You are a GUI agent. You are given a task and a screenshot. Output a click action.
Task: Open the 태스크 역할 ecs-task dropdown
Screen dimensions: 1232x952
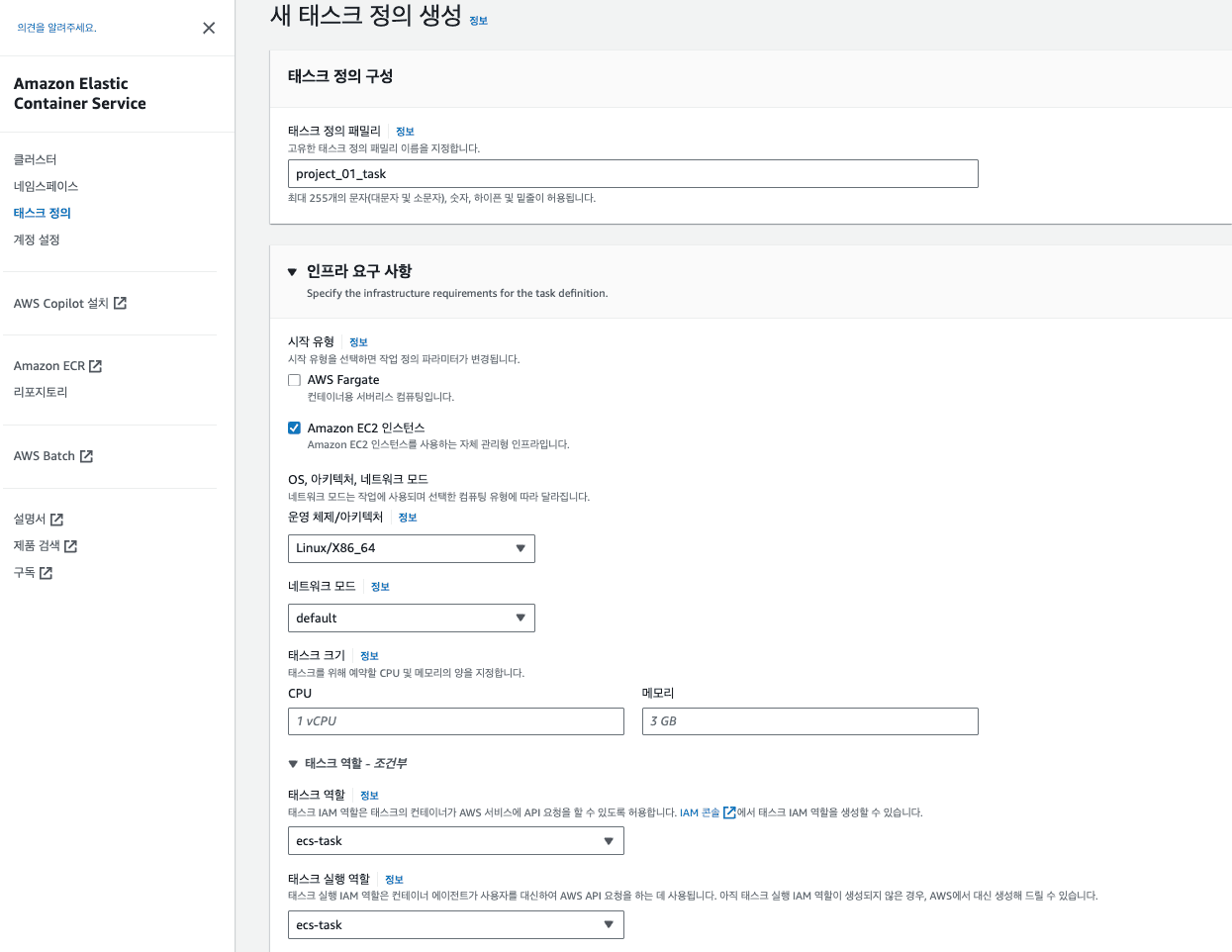[x=456, y=841]
